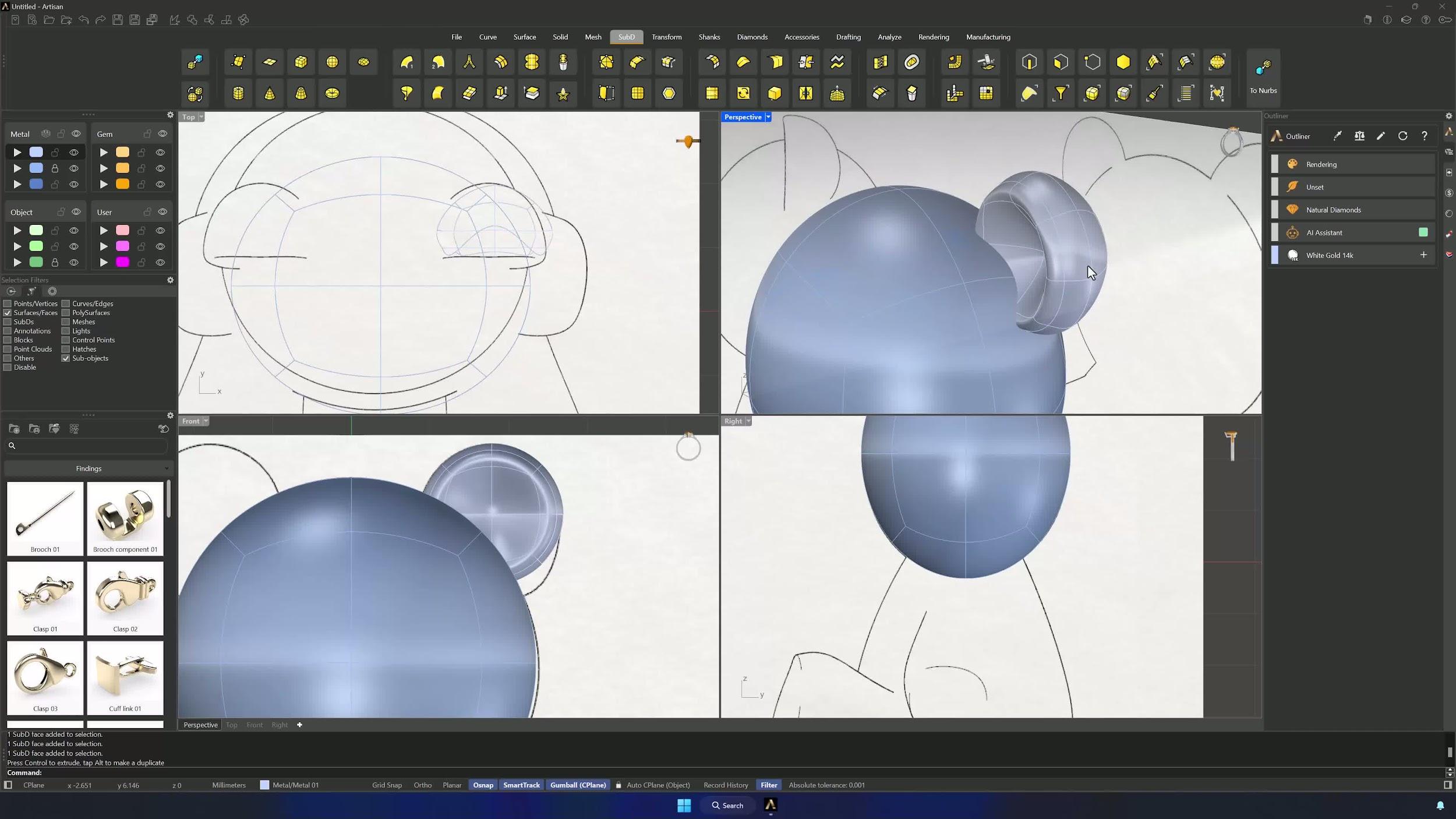Toggle Osnap in the status bar
This screenshot has height=819, width=1456.
(483, 785)
